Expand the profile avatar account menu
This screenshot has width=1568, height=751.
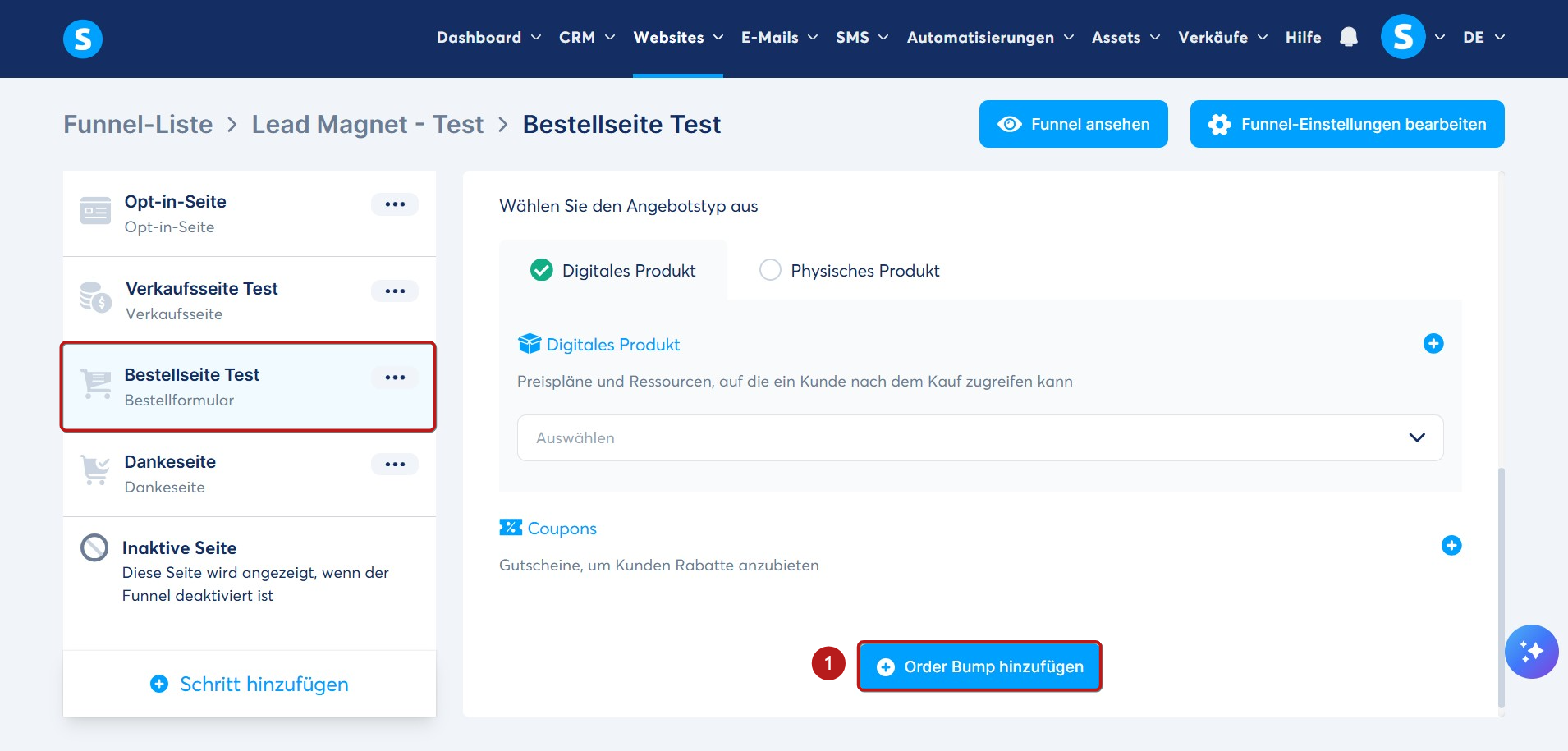click(x=1413, y=37)
